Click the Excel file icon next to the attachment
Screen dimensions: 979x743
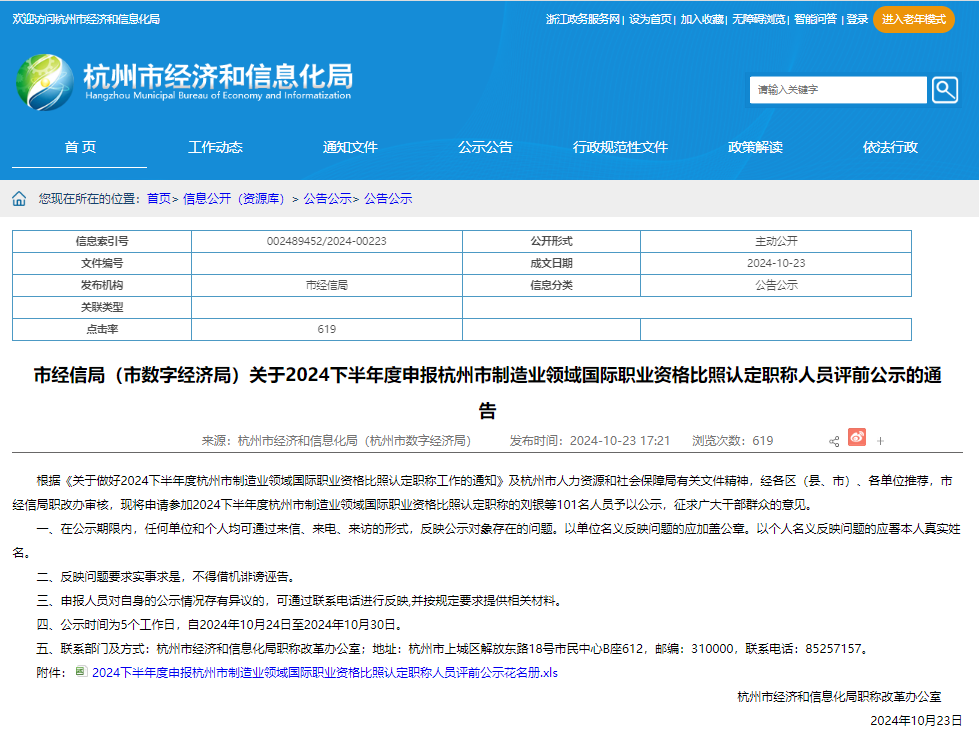click(x=83, y=673)
